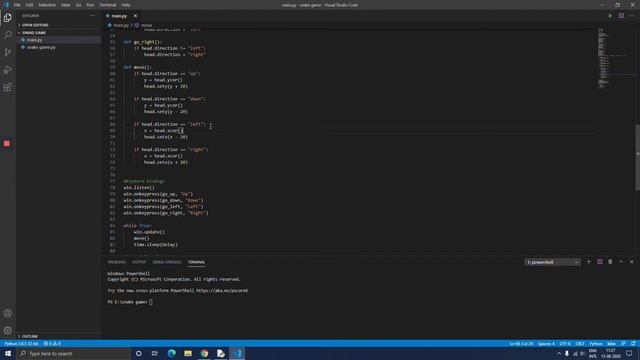Open File Explorer from the taskbar
Image resolution: width=640 pixels, height=360 pixels.
[x=188, y=353]
